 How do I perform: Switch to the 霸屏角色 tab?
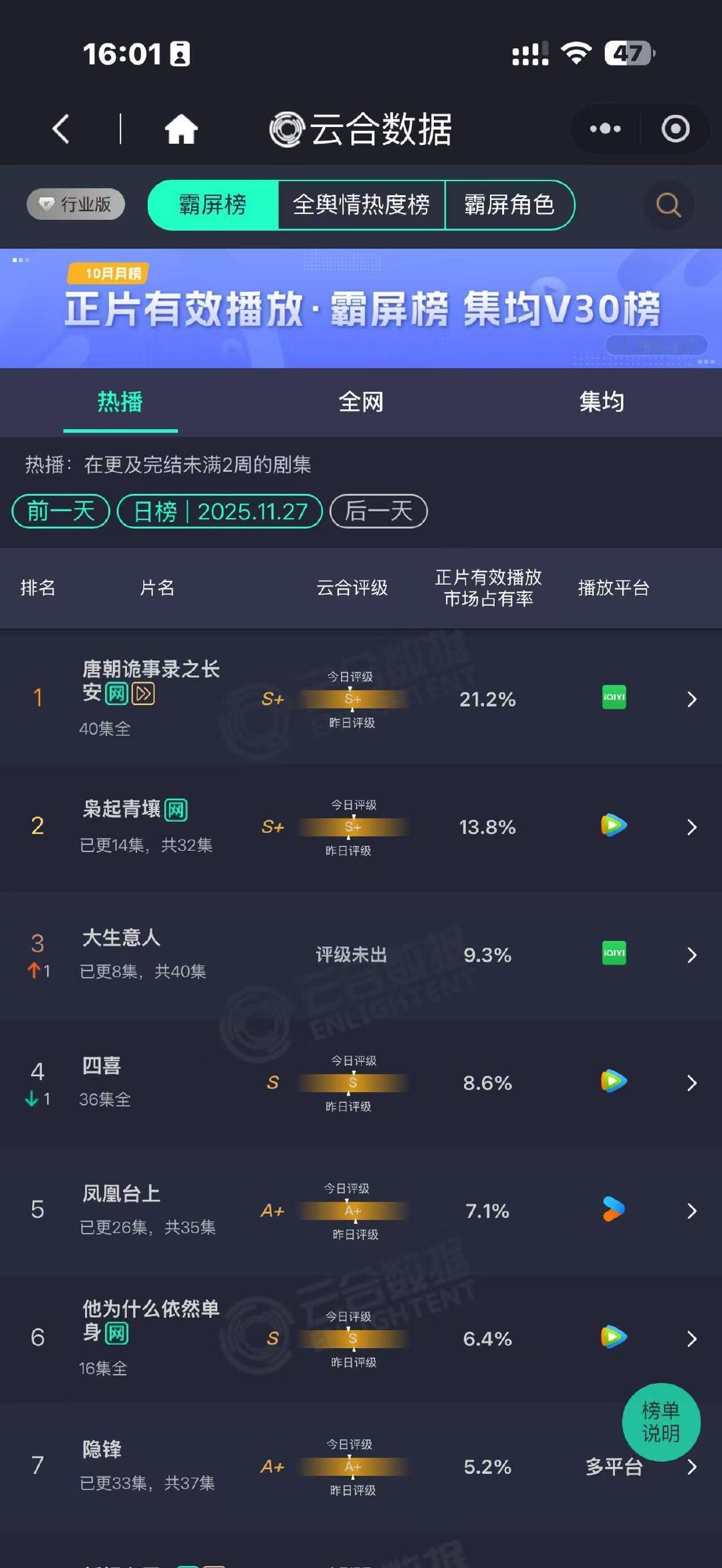(510, 206)
